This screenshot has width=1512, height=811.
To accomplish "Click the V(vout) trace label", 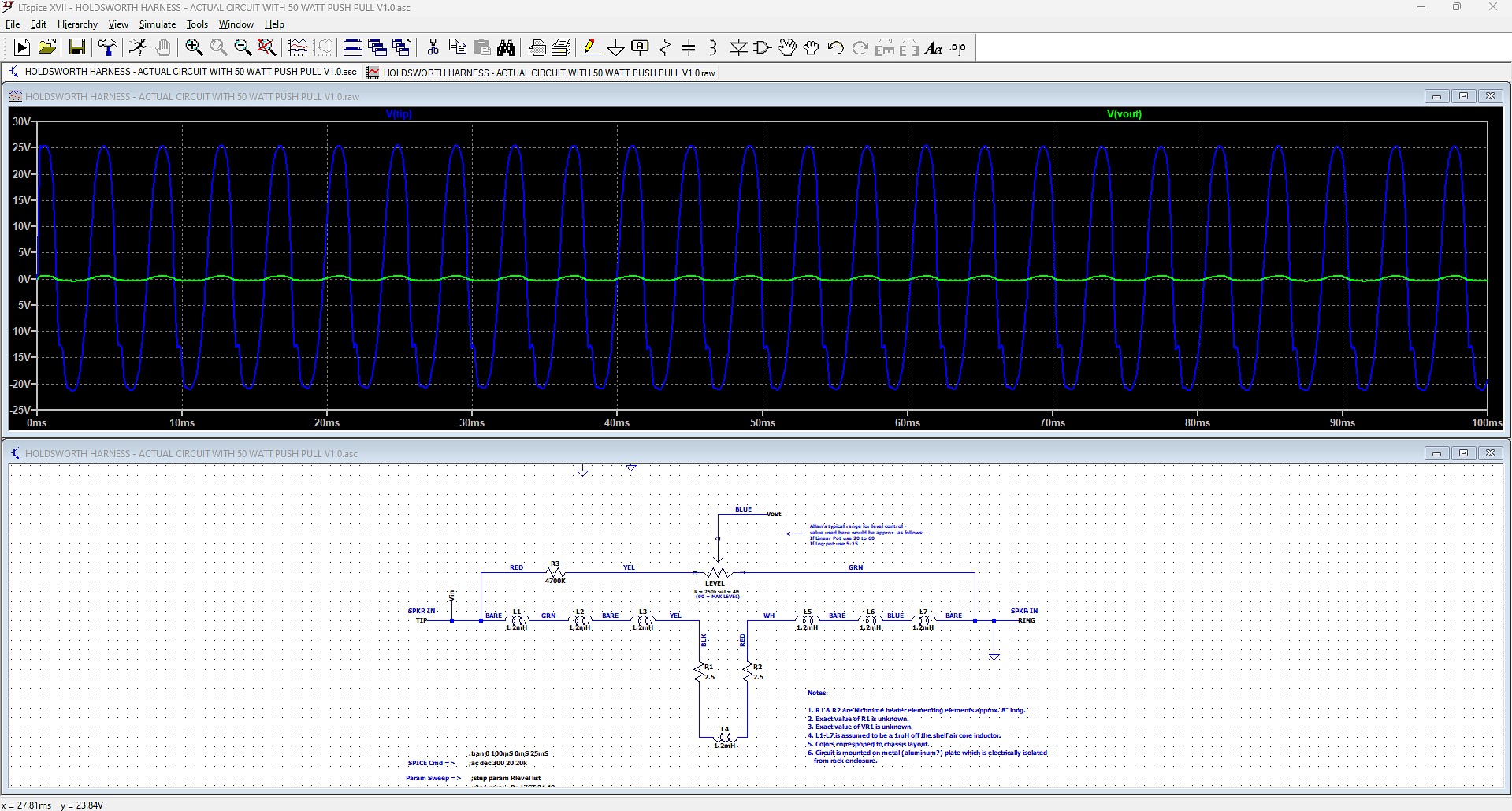I will pos(1124,114).
